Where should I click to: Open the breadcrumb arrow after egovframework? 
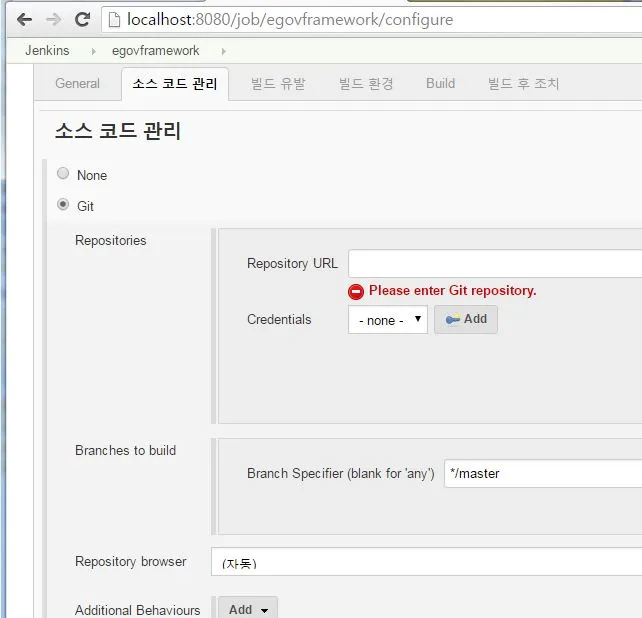pos(224,51)
